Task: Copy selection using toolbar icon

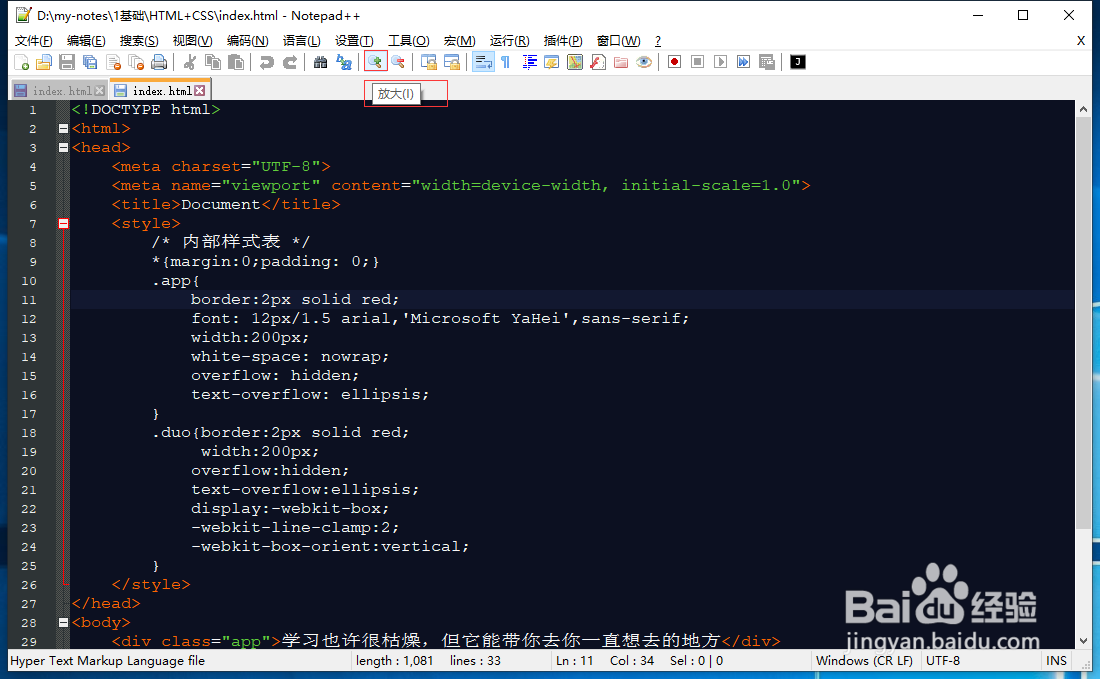Action: pyautogui.click(x=213, y=62)
